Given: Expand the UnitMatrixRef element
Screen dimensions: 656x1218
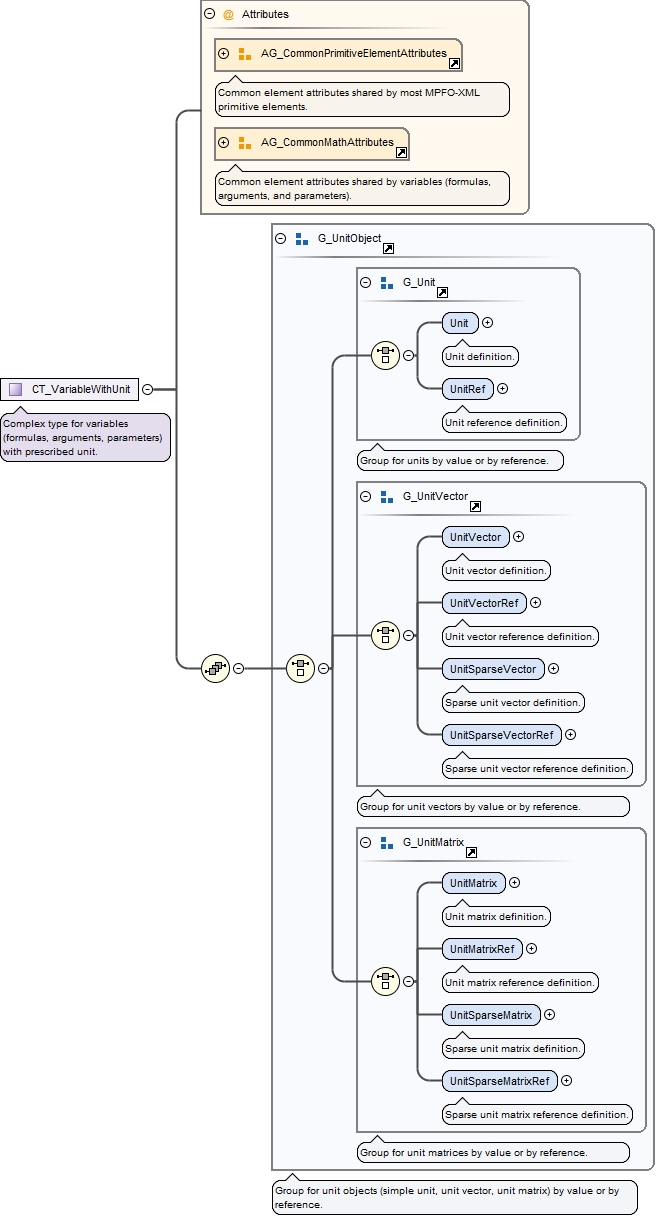Looking at the screenshot, I should (x=532, y=949).
